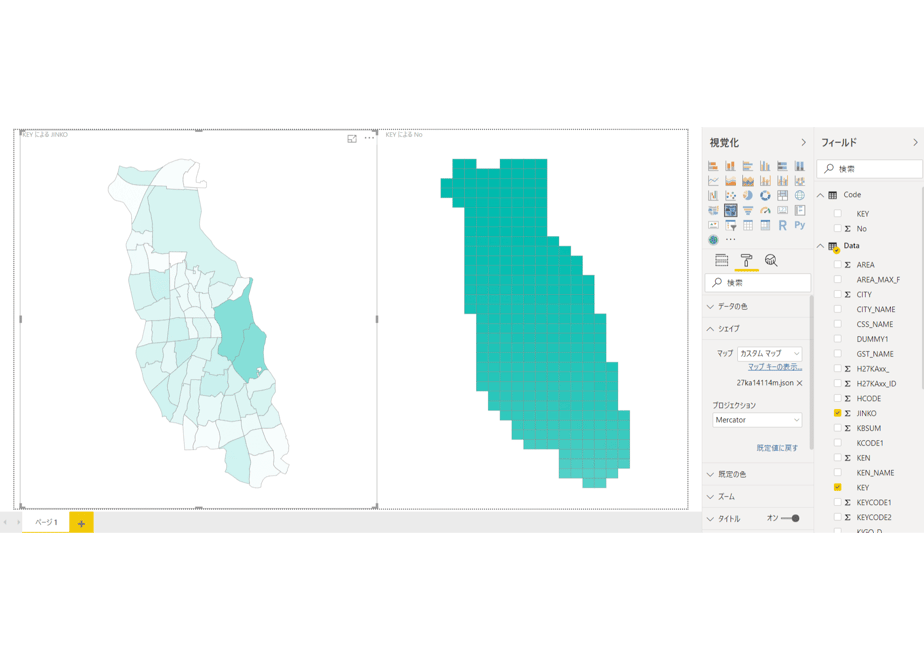The width and height of the screenshot is (924, 660).
Task: Add a new page with plus button
Action: 81,523
